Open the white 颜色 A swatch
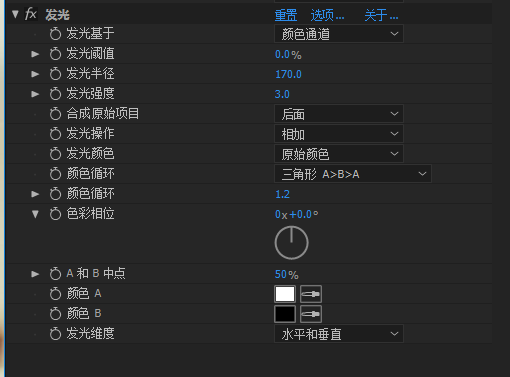 [x=285, y=294]
